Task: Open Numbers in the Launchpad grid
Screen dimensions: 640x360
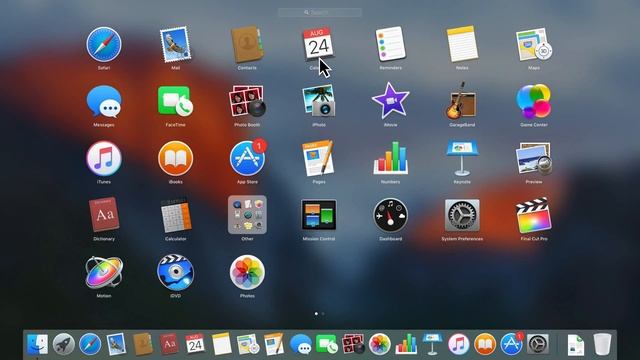Action: pos(390,158)
